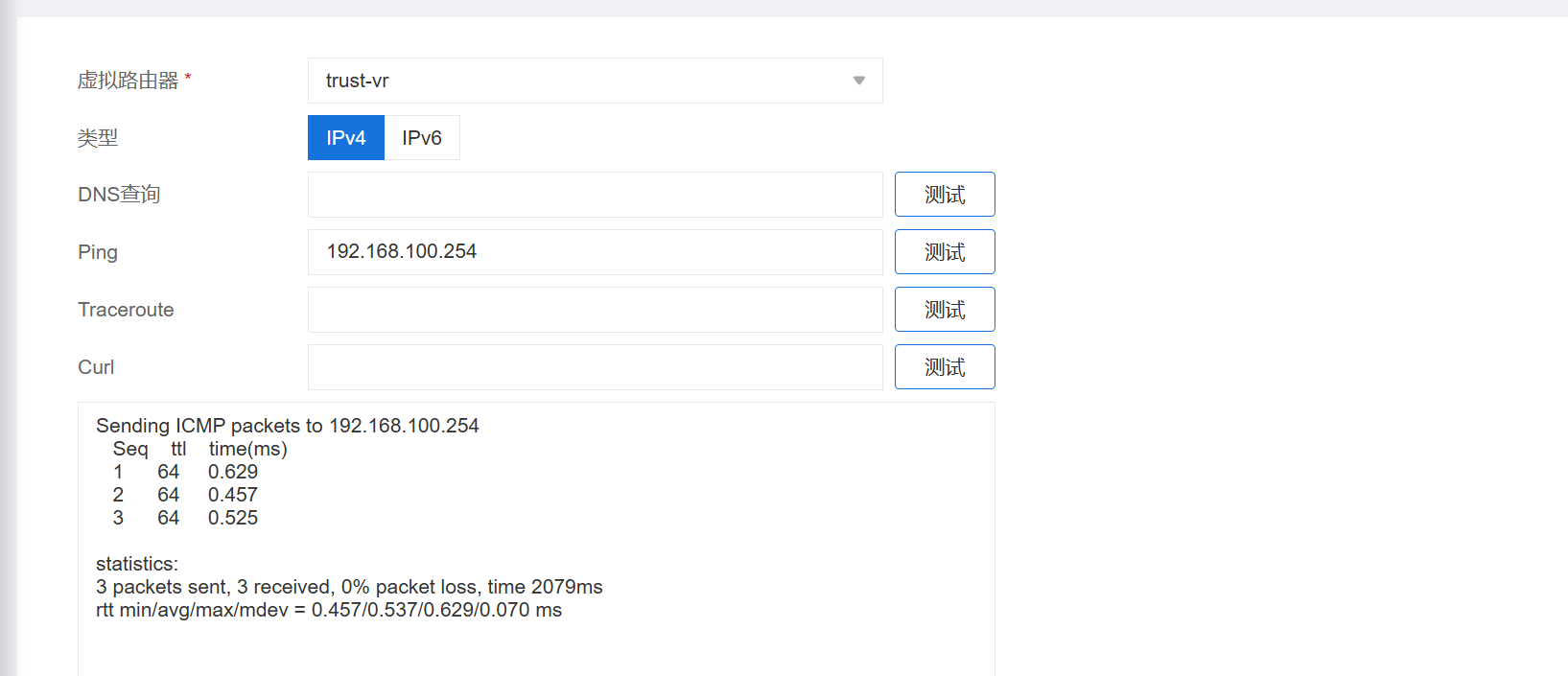Focus the Ping address field
The width and height of the screenshot is (1568, 676).
click(595, 252)
